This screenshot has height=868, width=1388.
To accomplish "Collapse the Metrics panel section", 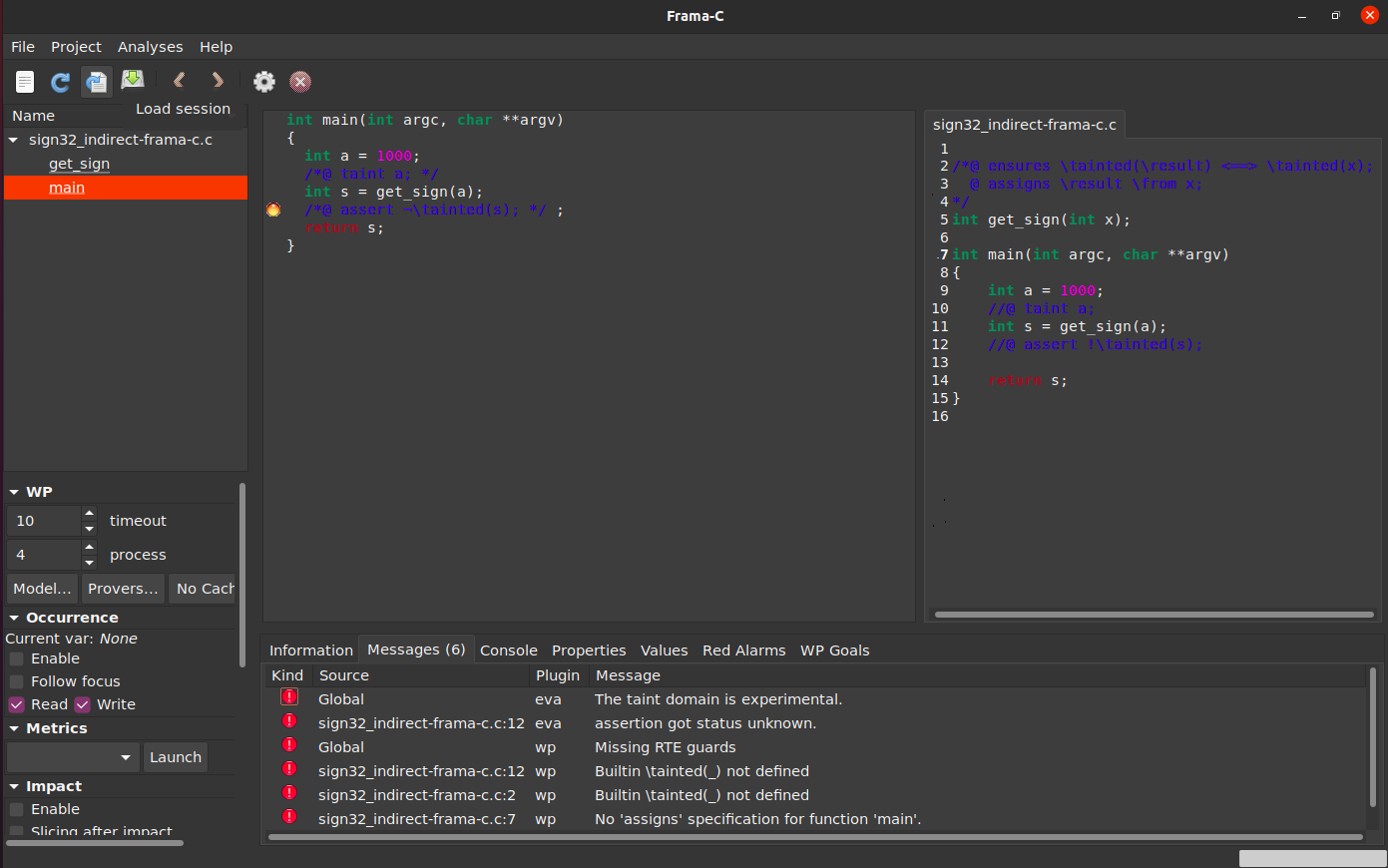I will tap(14, 728).
